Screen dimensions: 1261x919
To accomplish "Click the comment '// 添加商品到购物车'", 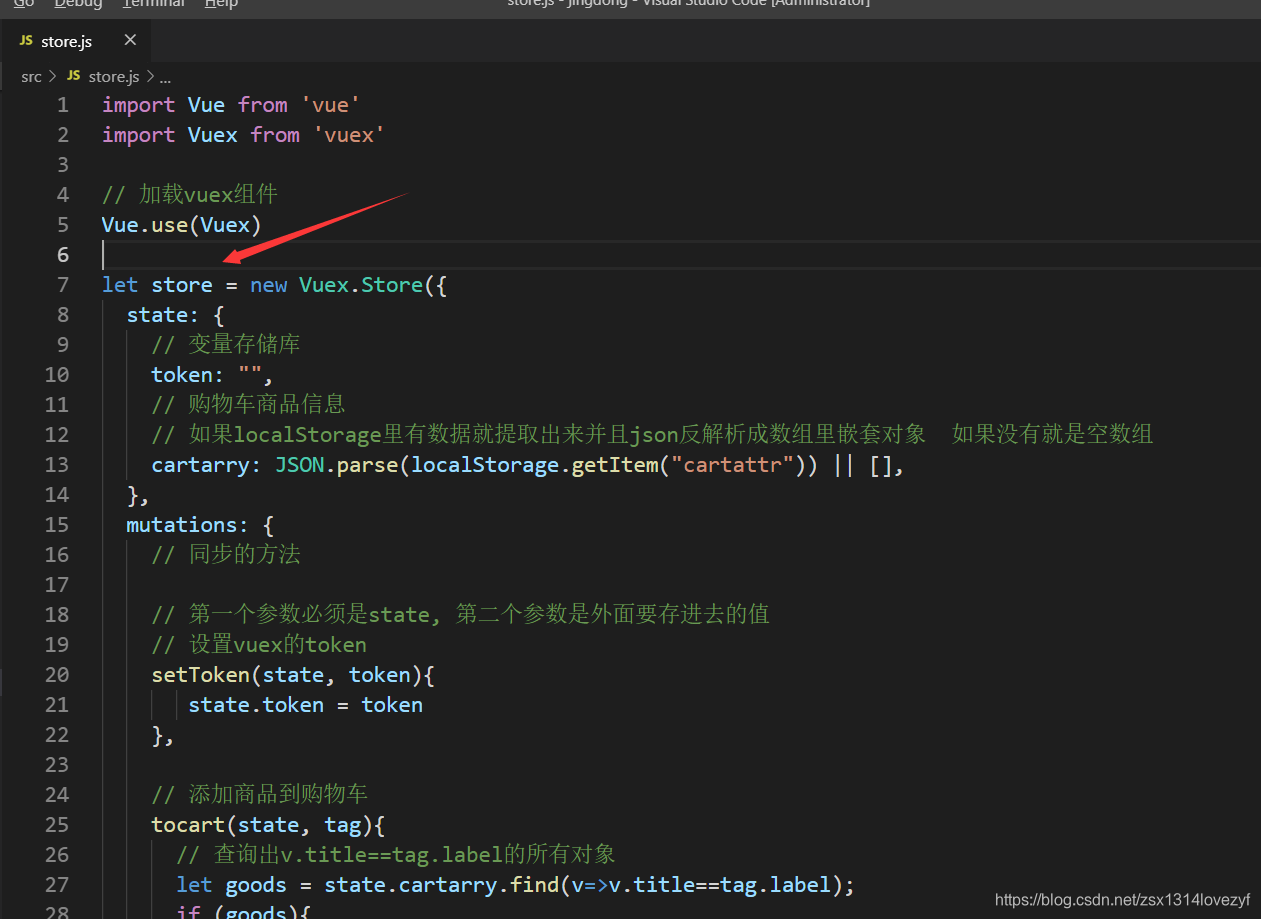I will click(259, 795).
